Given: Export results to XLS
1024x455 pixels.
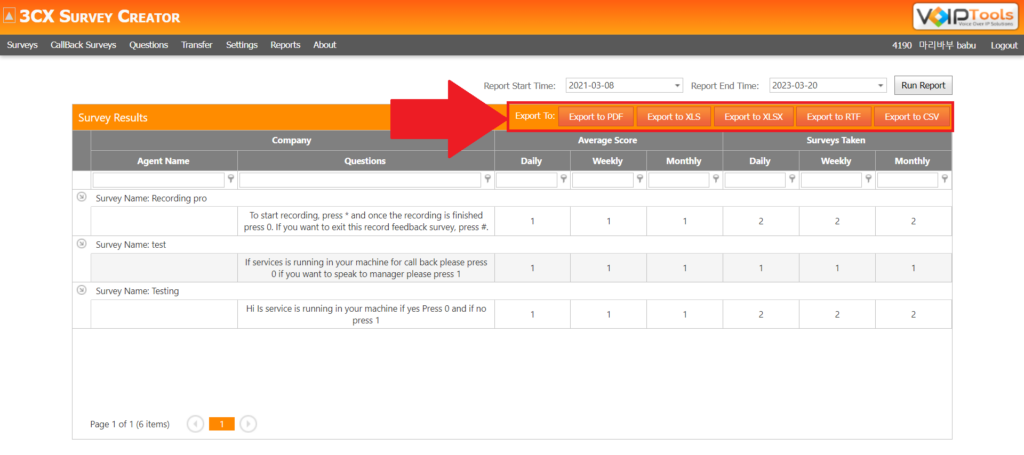Looking at the screenshot, I should coord(674,117).
